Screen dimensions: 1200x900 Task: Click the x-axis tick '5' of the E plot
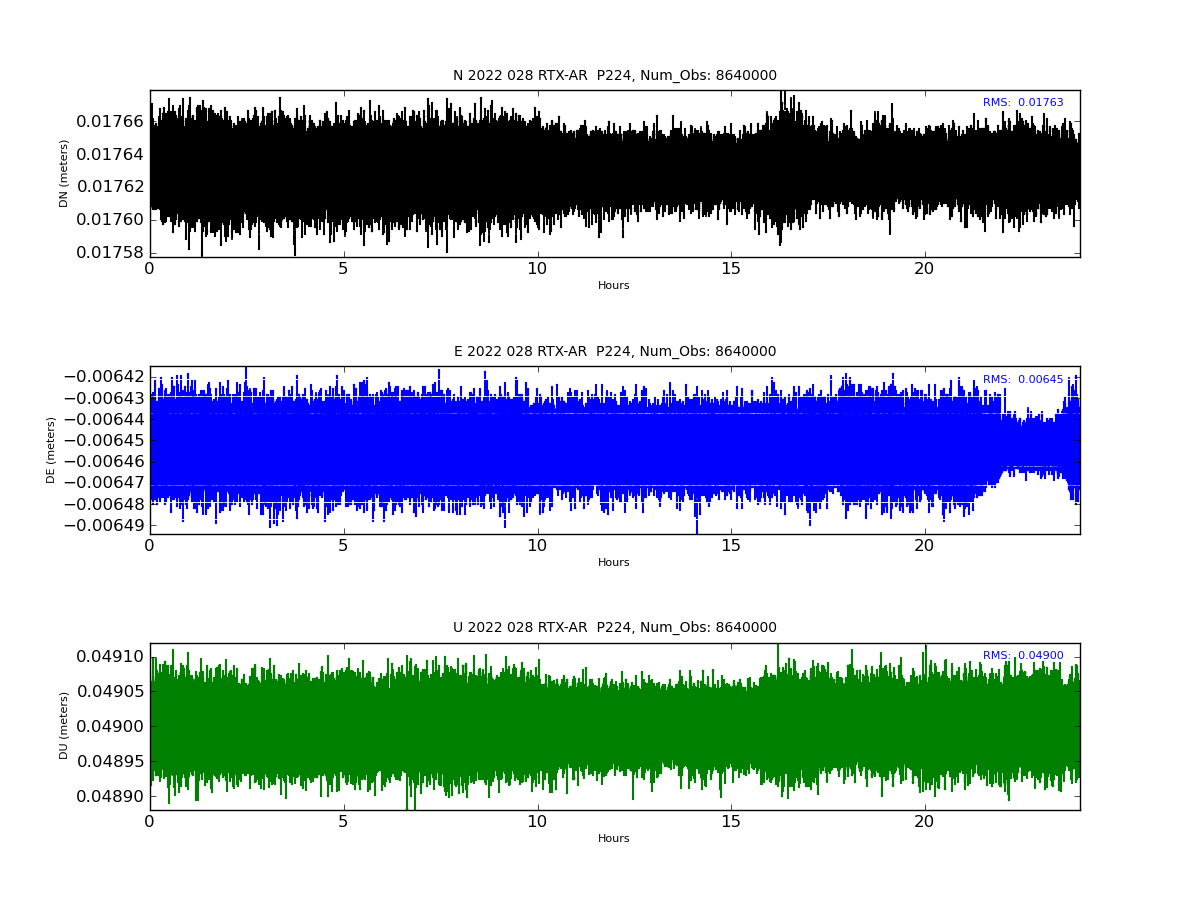click(343, 546)
